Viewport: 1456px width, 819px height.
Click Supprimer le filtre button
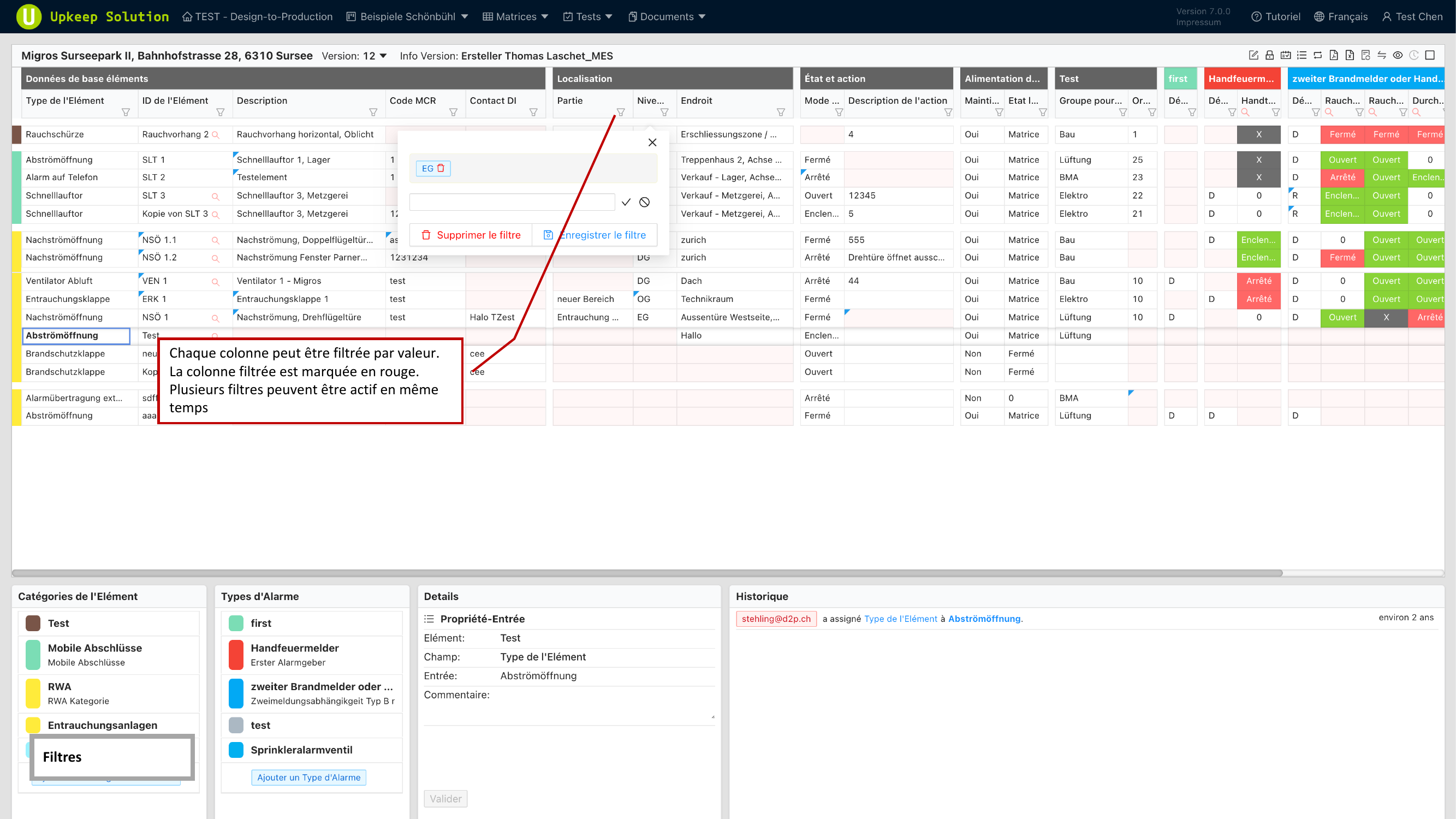click(471, 235)
